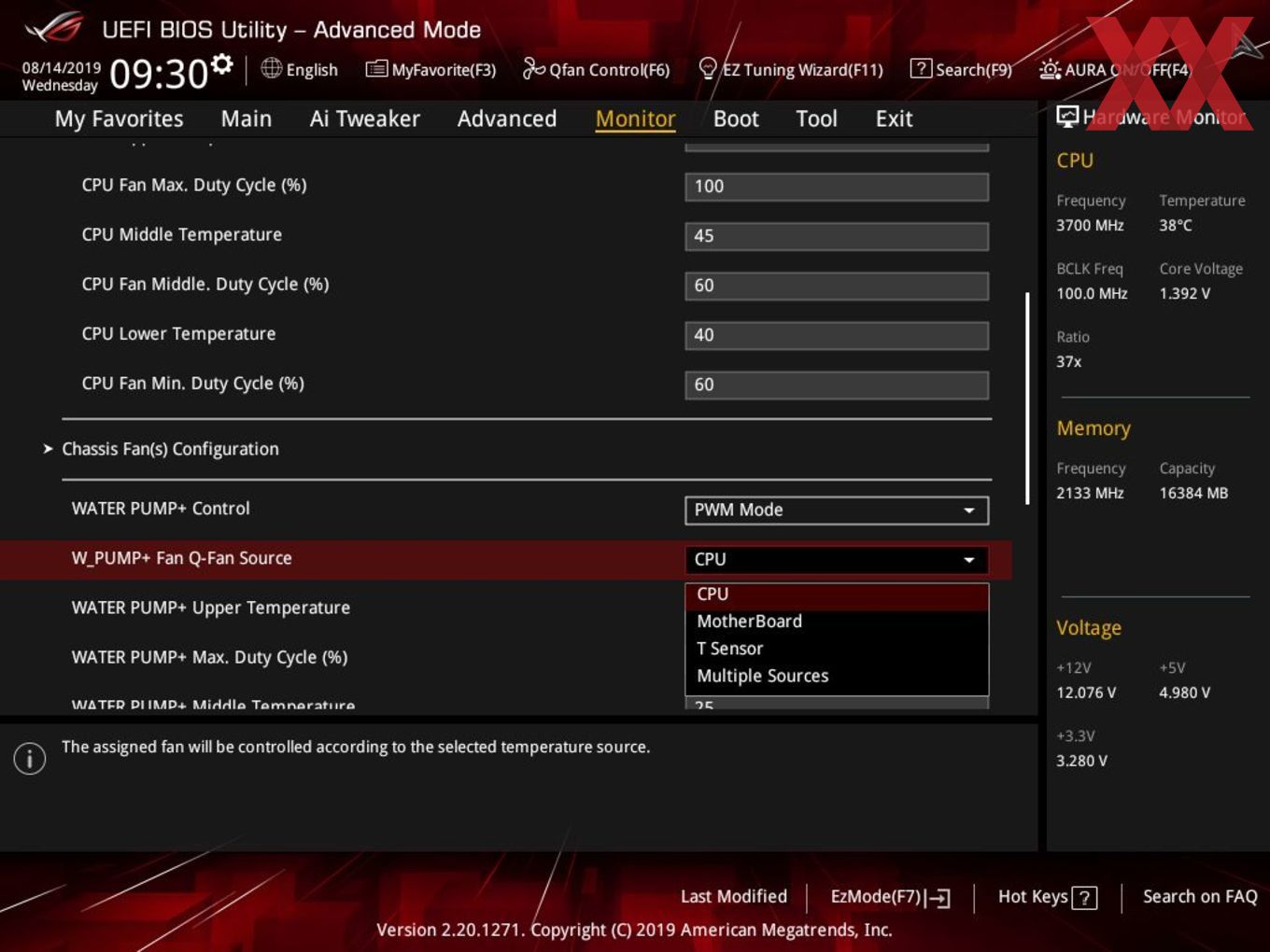
Task: Open the Hot Keys help
Action: click(x=1048, y=897)
